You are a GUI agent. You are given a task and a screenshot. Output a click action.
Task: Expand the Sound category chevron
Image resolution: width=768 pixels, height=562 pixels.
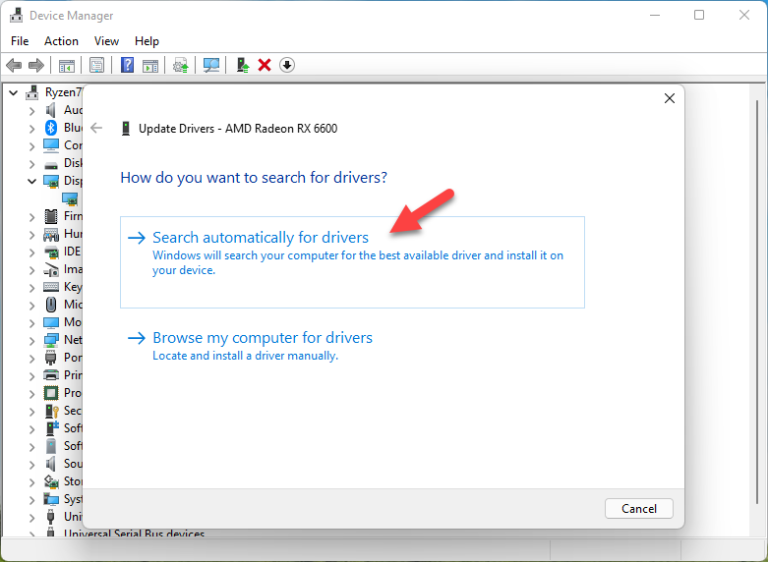click(x=32, y=464)
